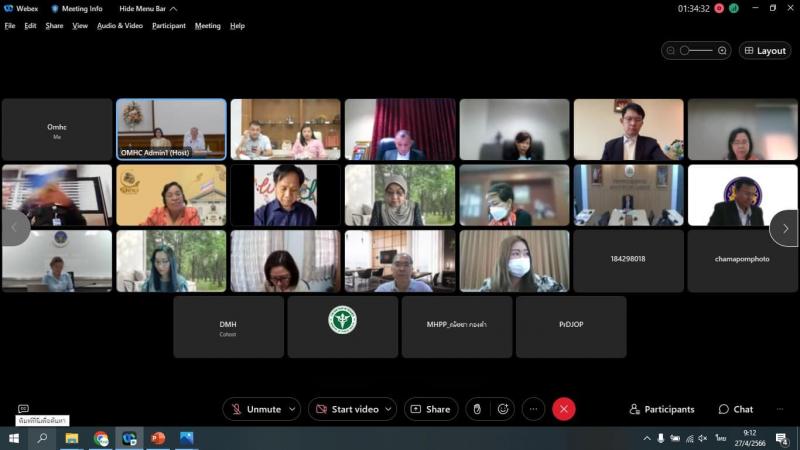Toggle the Participants panel

tap(662, 409)
